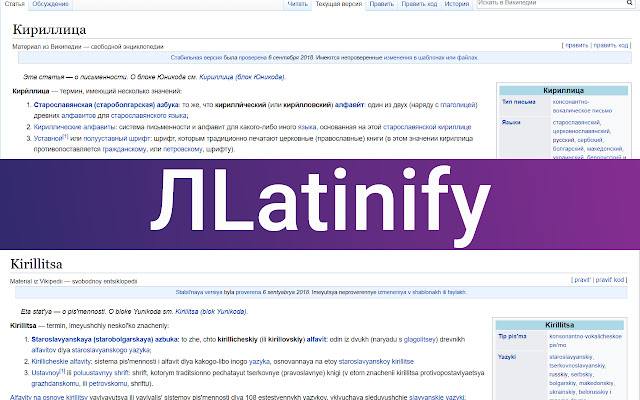Click staroslavyanskiy in the Kirillitsa infobox
This screenshot has height=400, width=640.
point(571,357)
